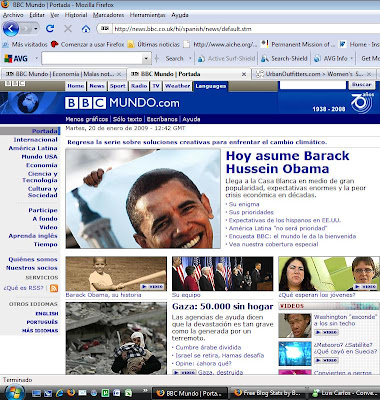Click the Stop loading X icon
The height and width of the screenshot is (400, 380).
click(x=68, y=29)
